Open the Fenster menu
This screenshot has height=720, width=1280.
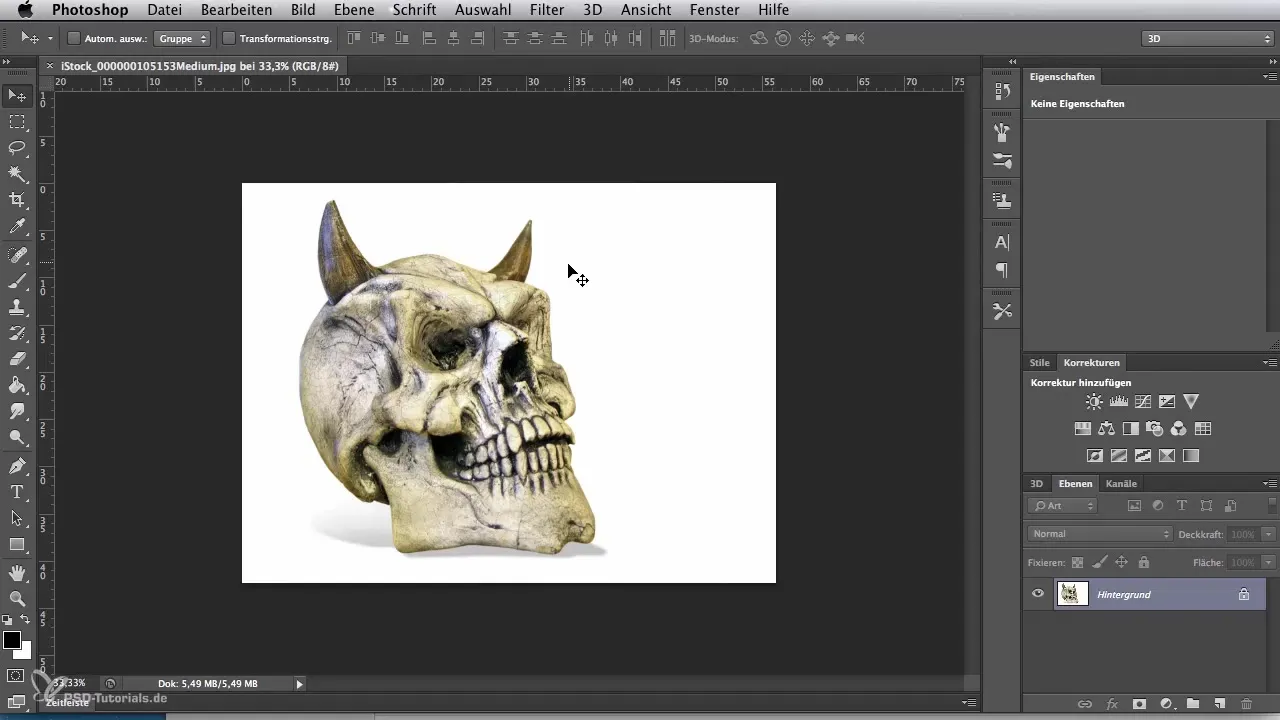pyautogui.click(x=715, y=10)
